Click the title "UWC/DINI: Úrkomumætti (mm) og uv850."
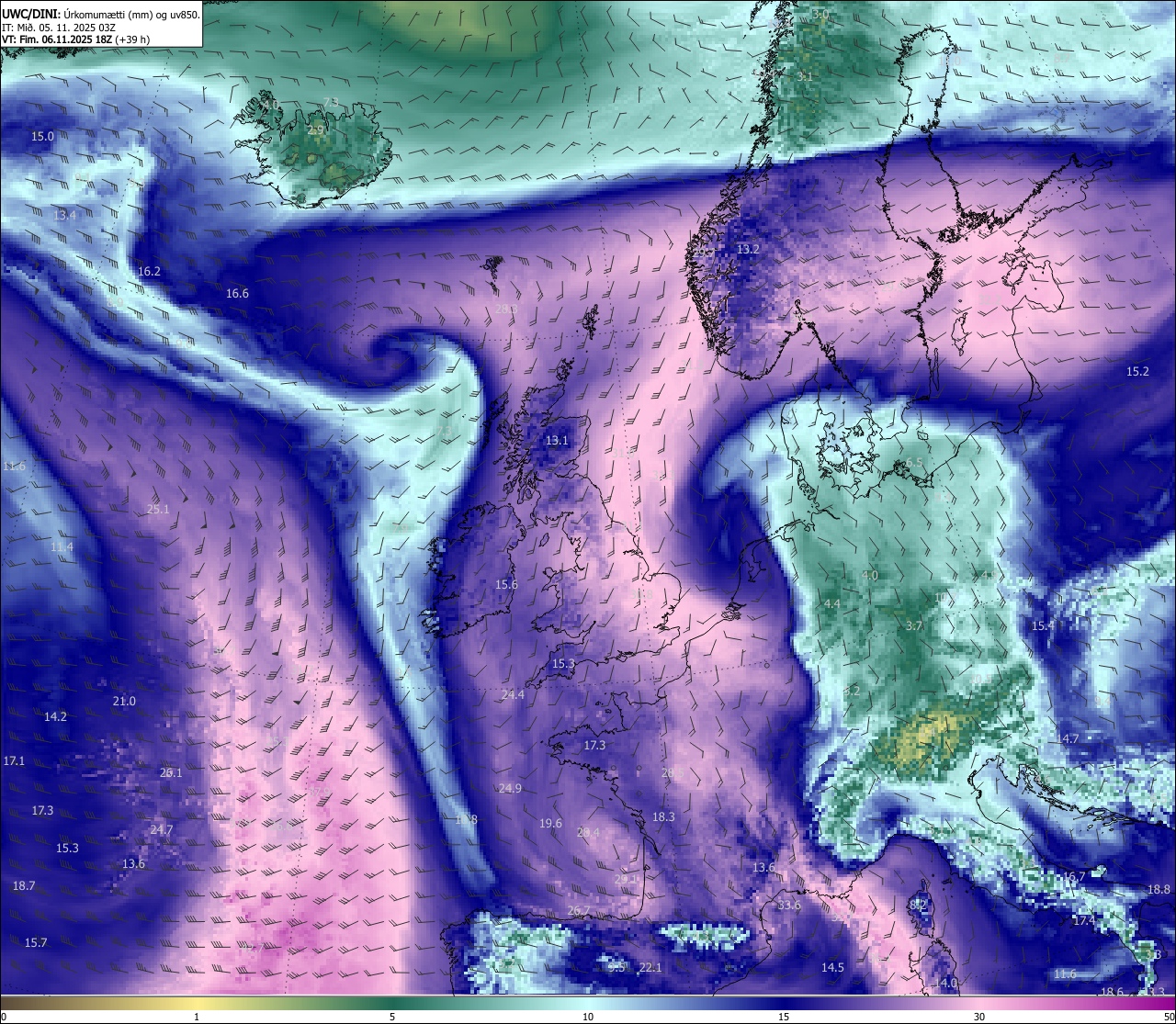1176x1024 pixels. (101, 14)
